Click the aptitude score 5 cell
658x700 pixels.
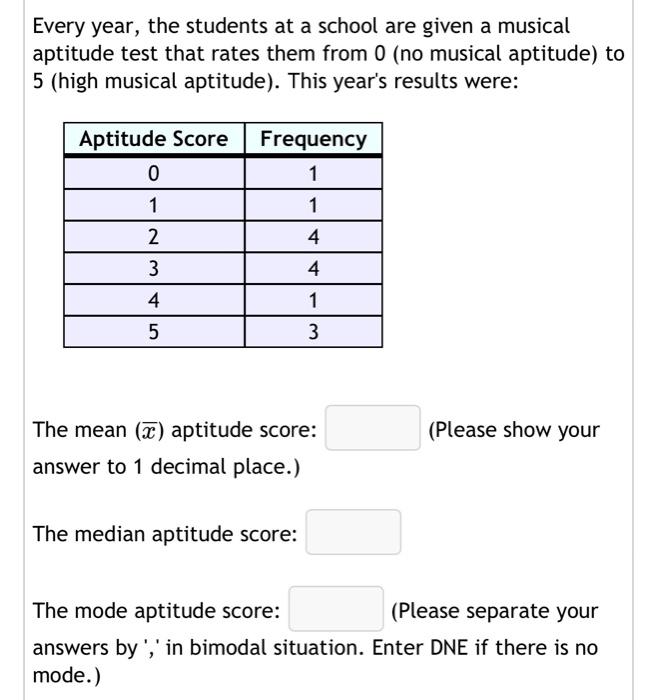154,332
